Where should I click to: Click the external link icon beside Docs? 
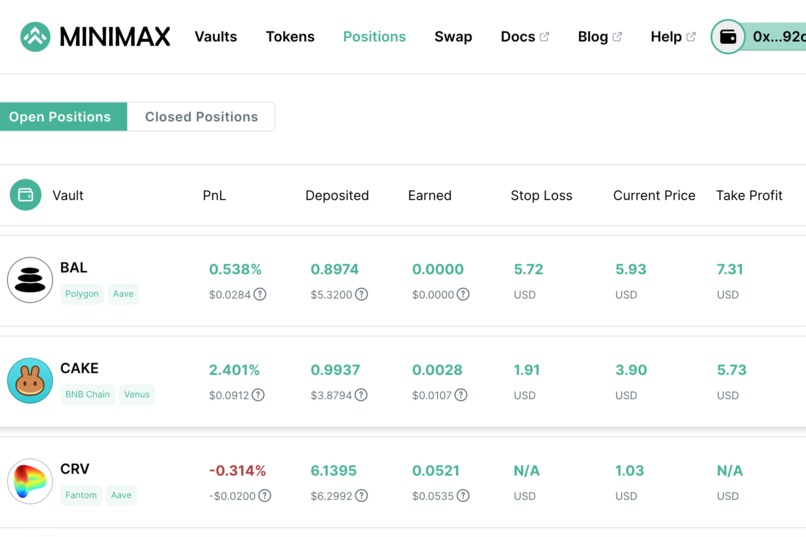click(x=544, y=36)
